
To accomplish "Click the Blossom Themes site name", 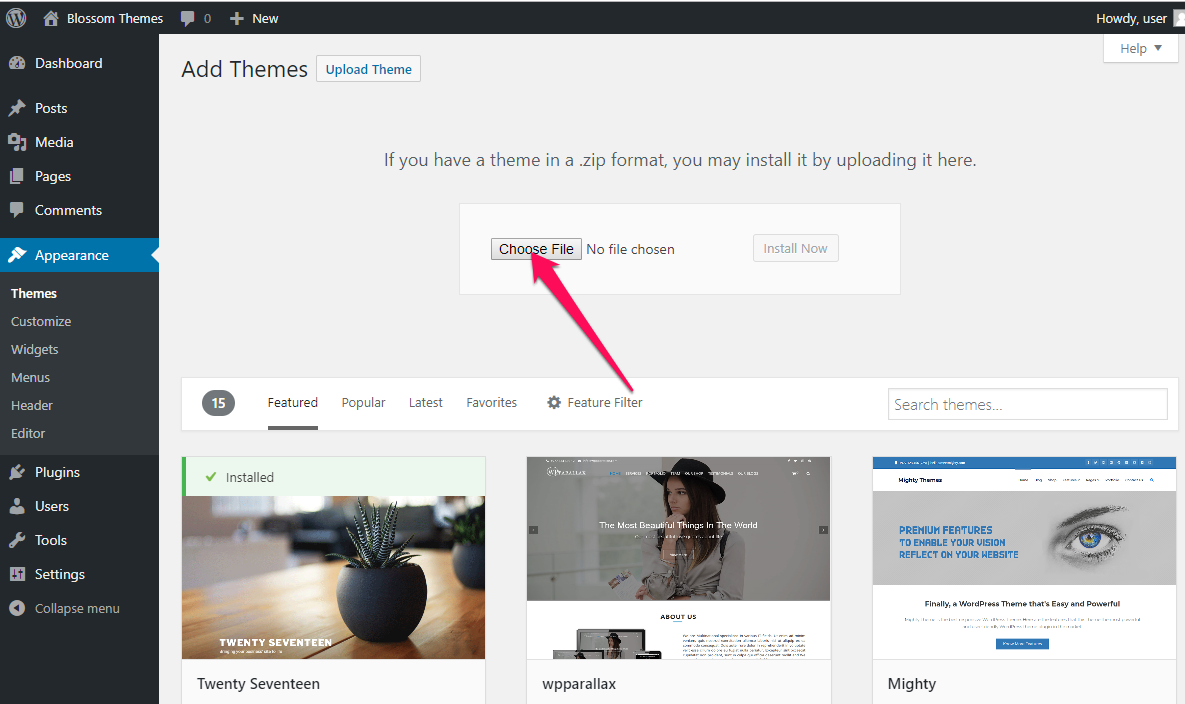I will point(115,18).
